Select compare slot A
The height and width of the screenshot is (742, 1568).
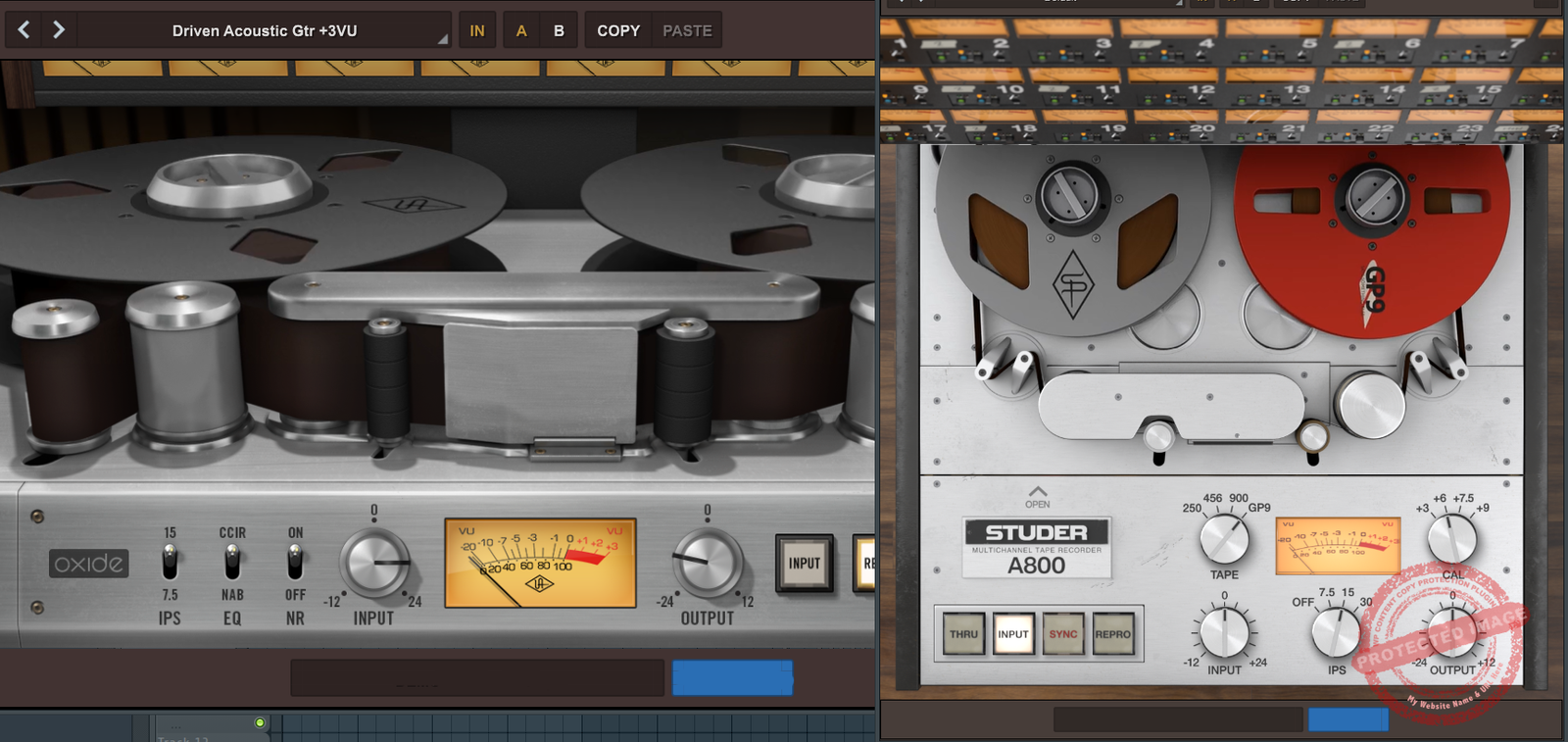click(521, 30)
